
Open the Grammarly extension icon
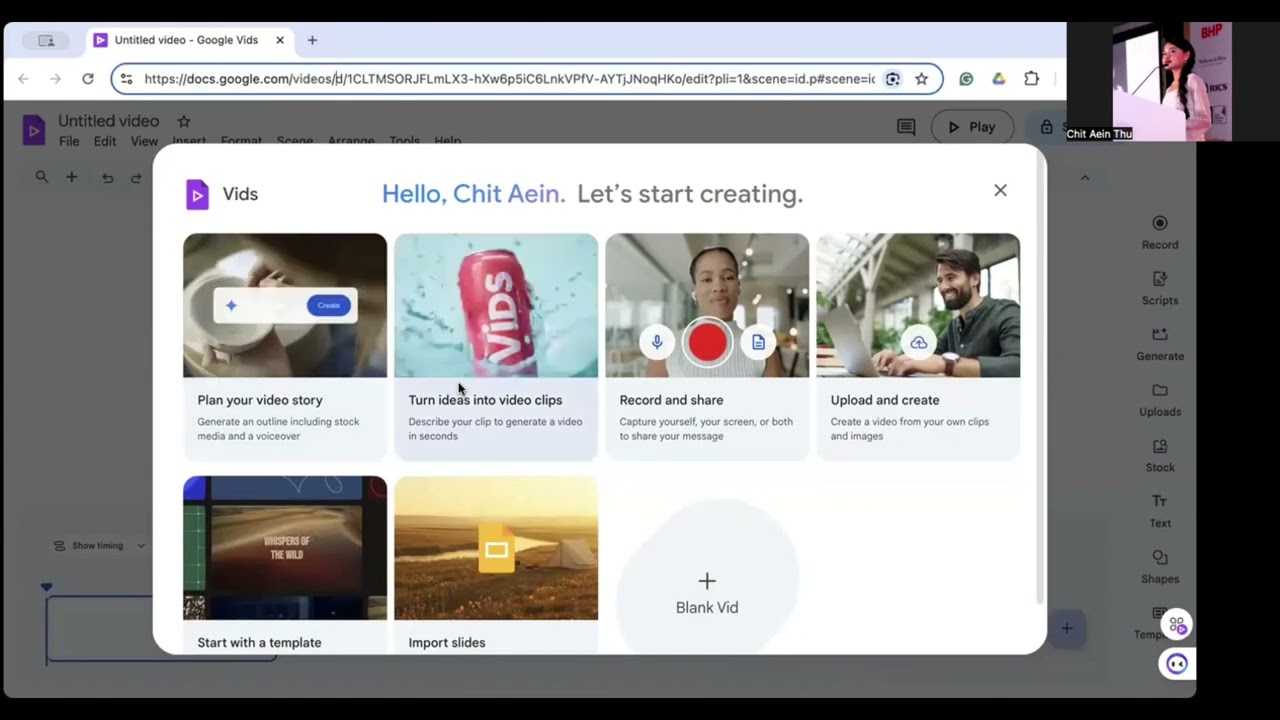point(966,79)
